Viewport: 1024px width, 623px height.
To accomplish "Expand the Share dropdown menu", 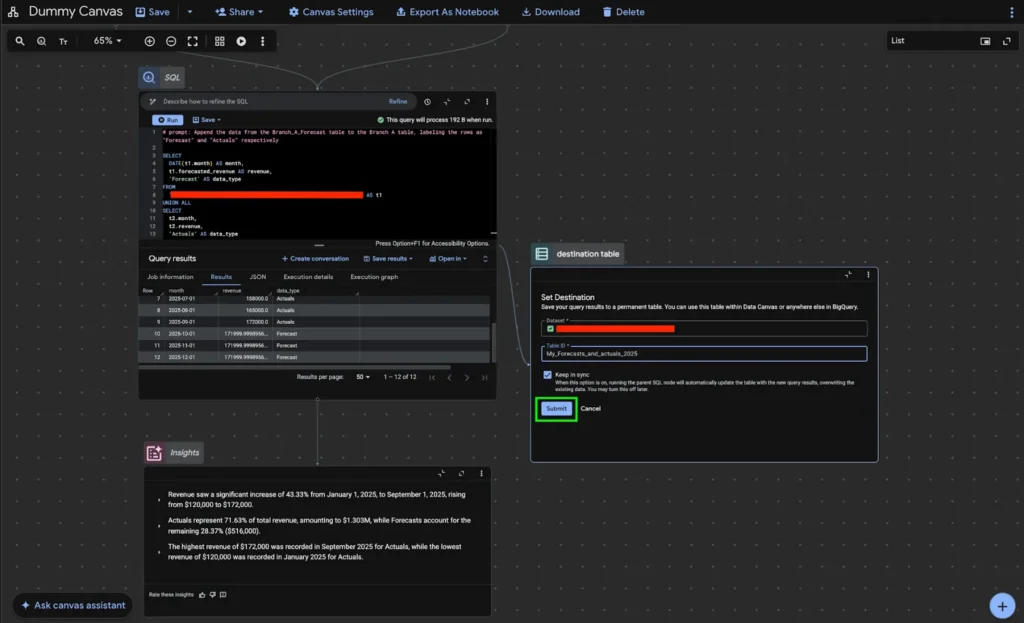I will click(x=240, y=12).
